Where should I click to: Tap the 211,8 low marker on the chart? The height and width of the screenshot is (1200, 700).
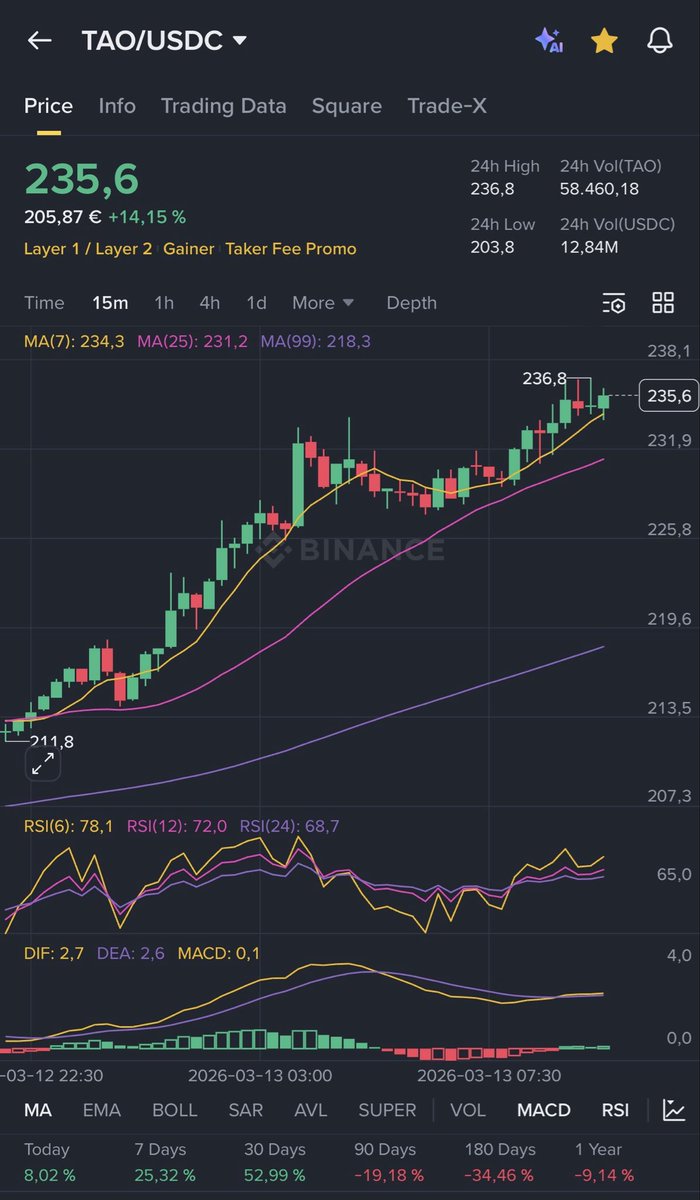tap(52, 741)
